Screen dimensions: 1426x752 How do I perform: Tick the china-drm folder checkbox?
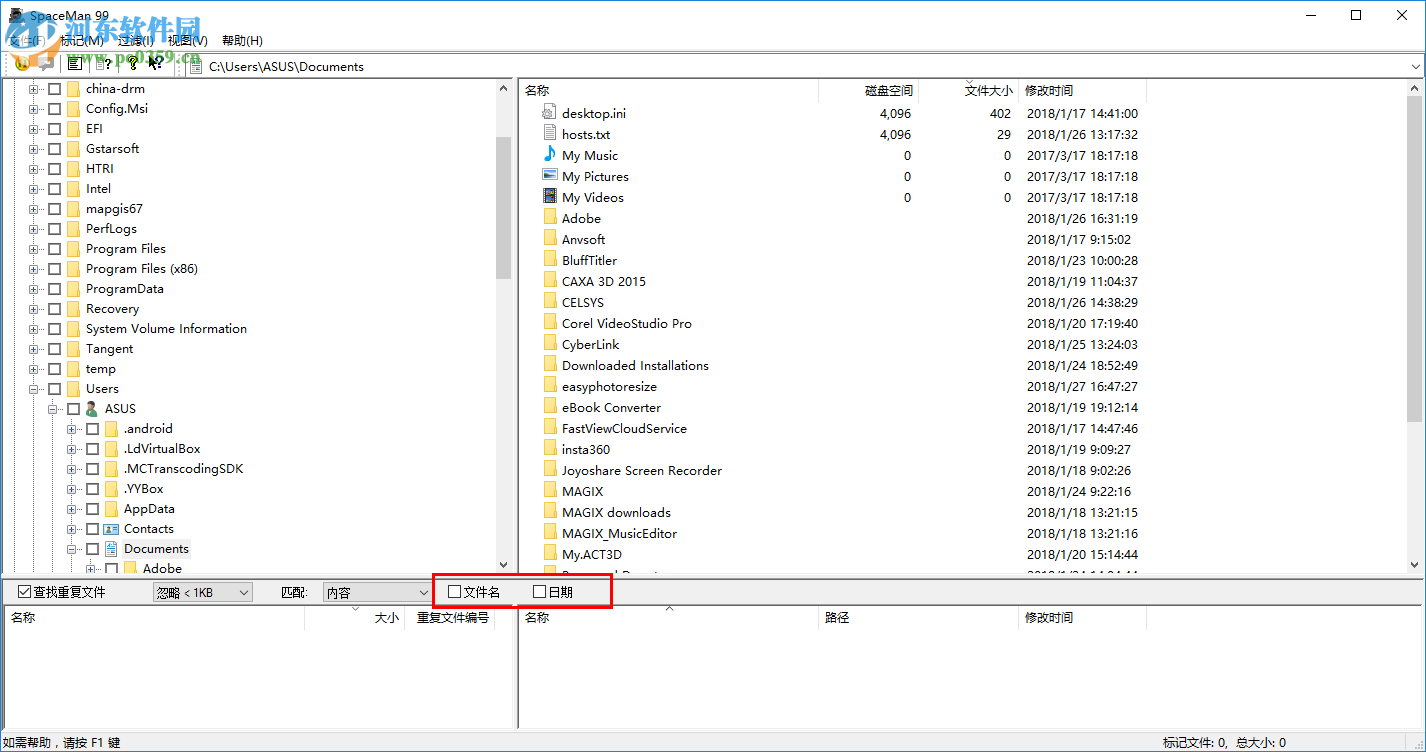pyautogui.click(x=54, y=88)
